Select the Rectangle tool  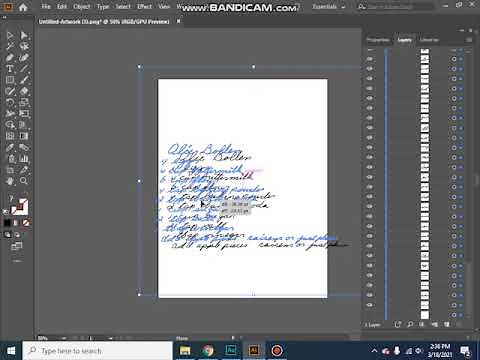tap(10, 80)
